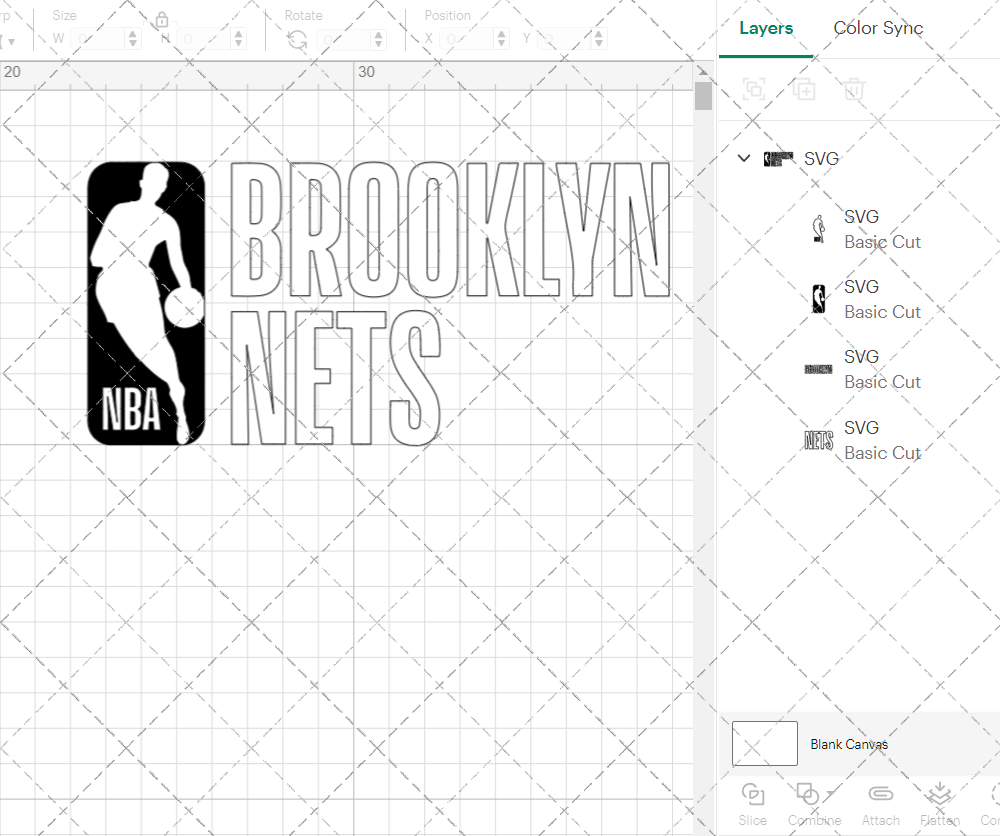Click the Width stepper arrows
Viewport: 1000px width, 836px height.
pos(133,39)
